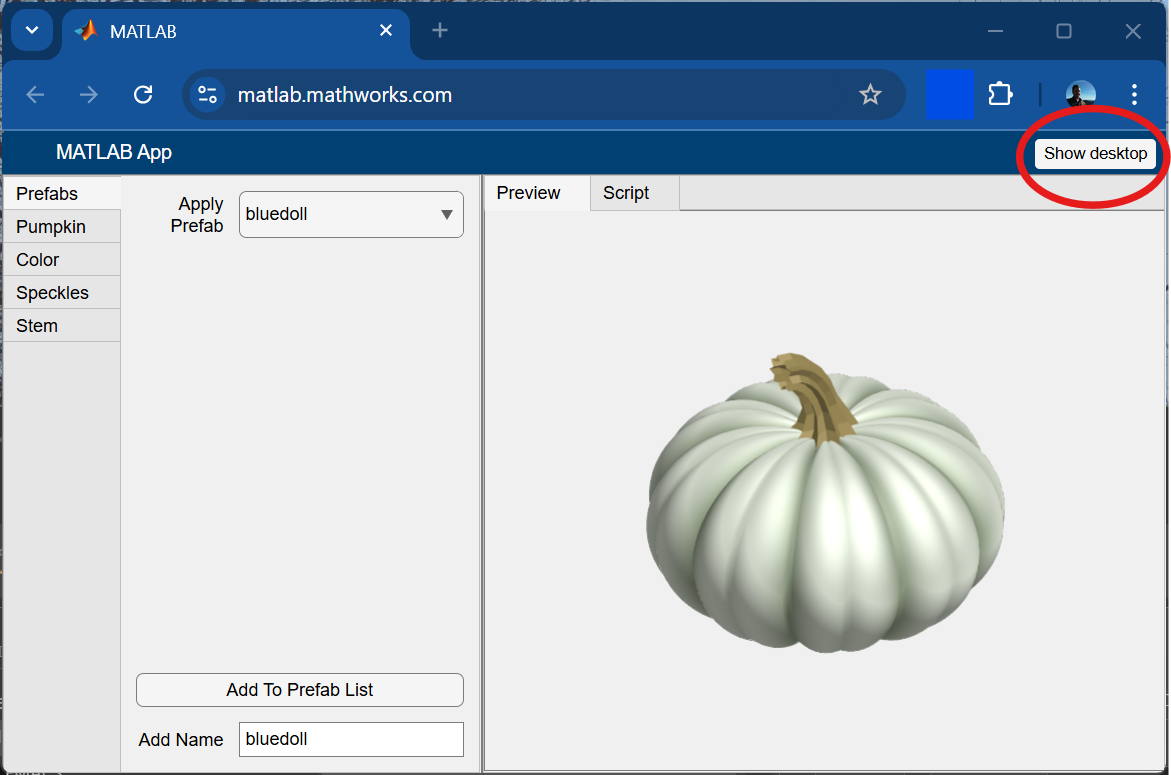Select the Stem tab
The image size is (1171, 775).
coord(37,326)
